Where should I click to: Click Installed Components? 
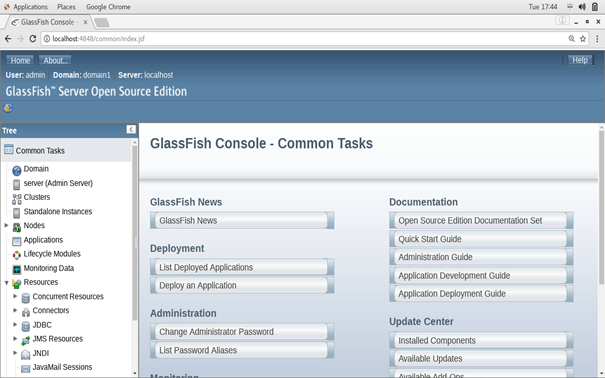point(481,341)
